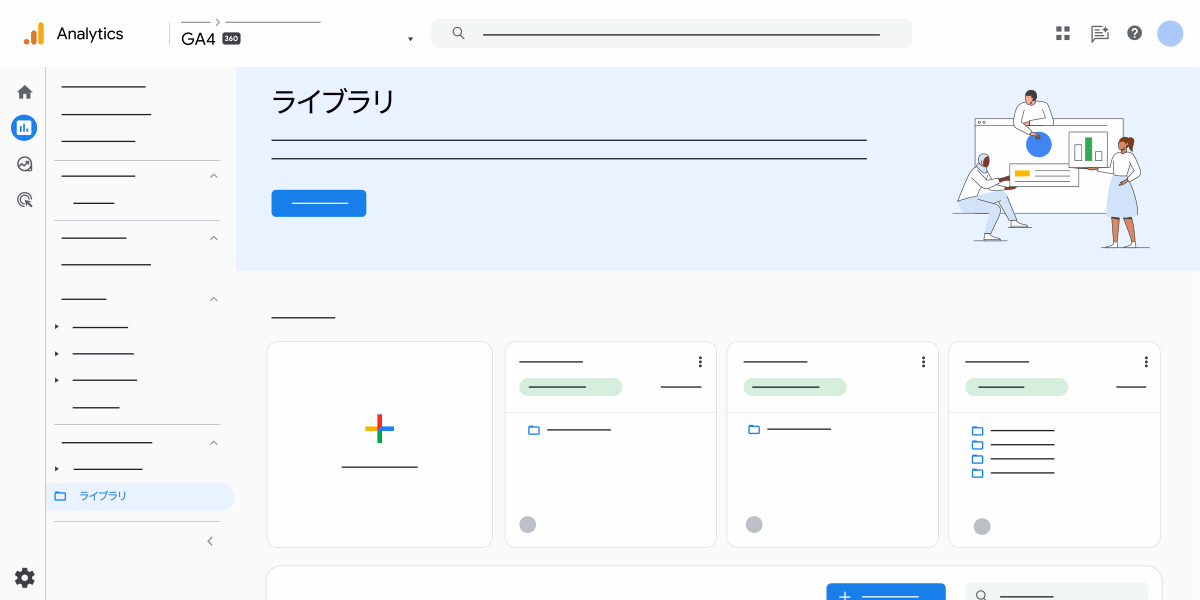1200x600 pixels.
Task: Expand the first tree item arrow in the sidebar
Action: (57, 325)
